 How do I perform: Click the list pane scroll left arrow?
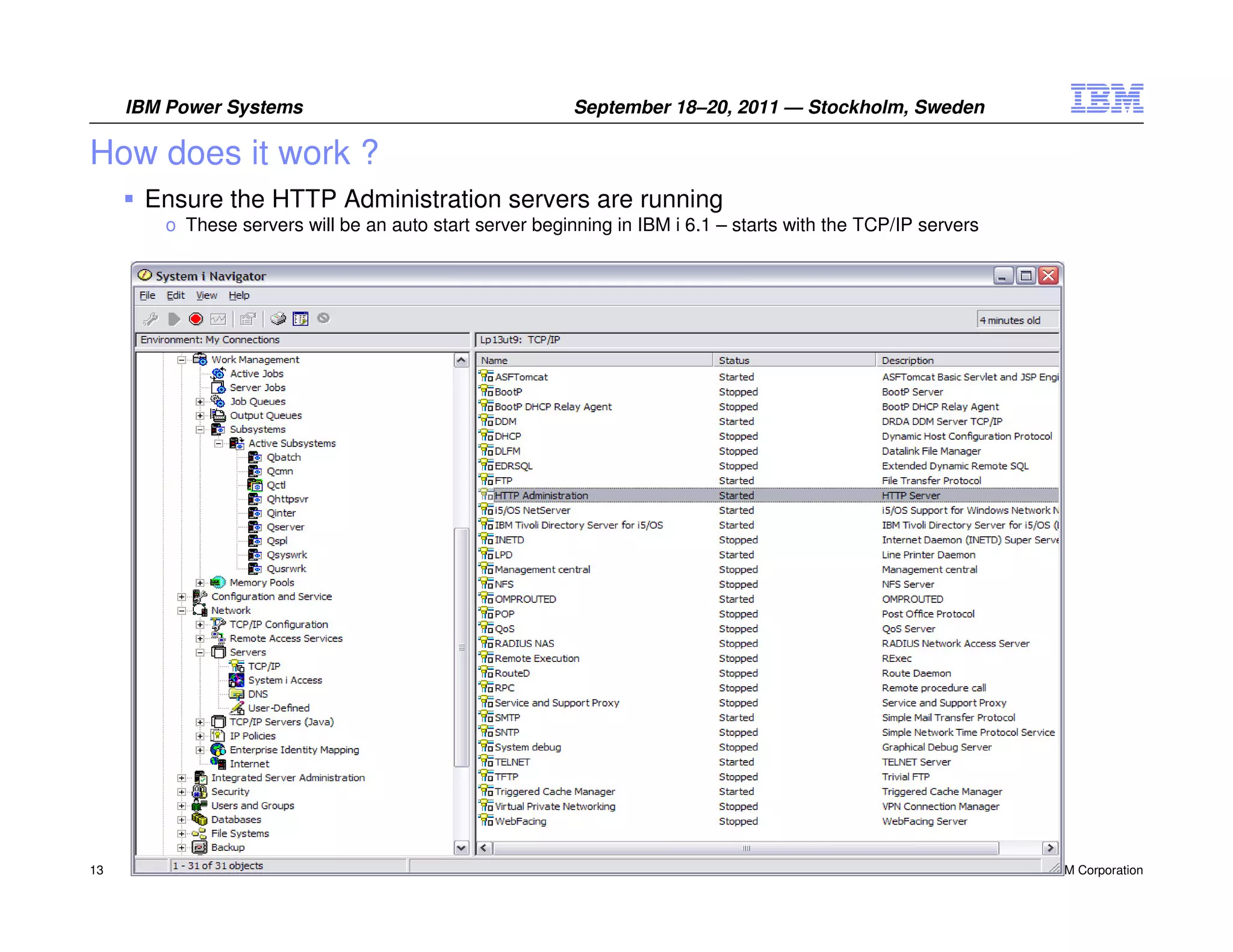(484, 848)
